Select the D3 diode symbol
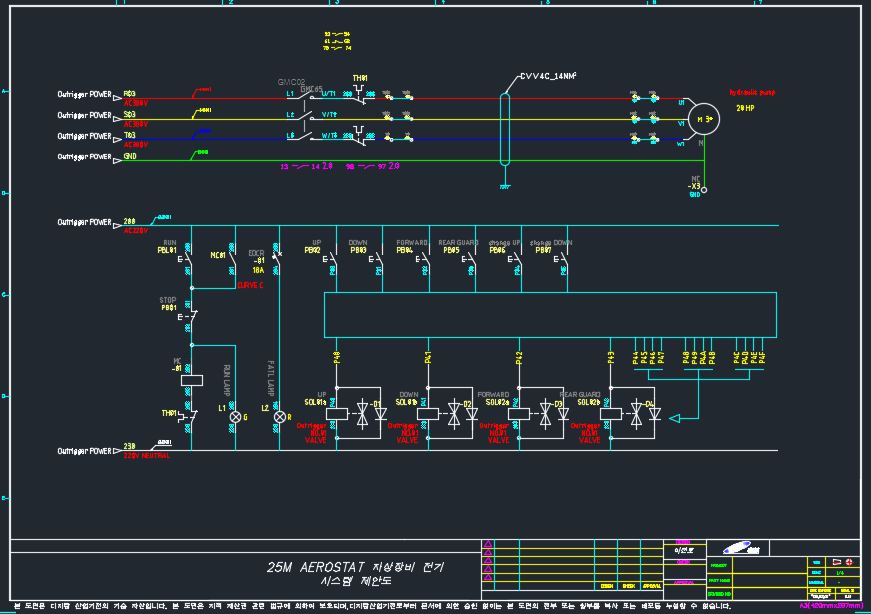The height and width of the screenshot is (614, 871). click(x=563, y=413)
